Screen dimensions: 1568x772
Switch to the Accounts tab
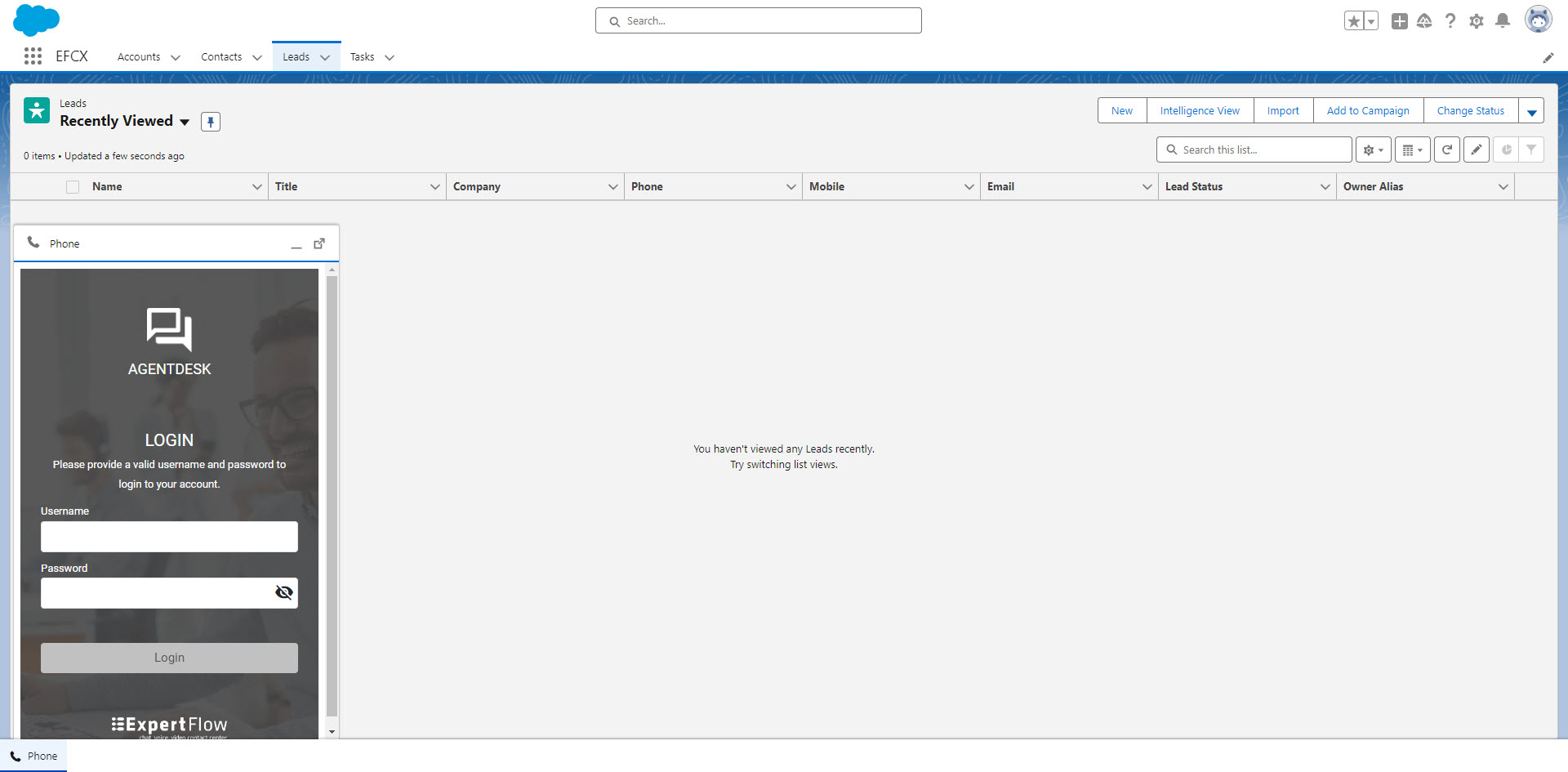139,57
